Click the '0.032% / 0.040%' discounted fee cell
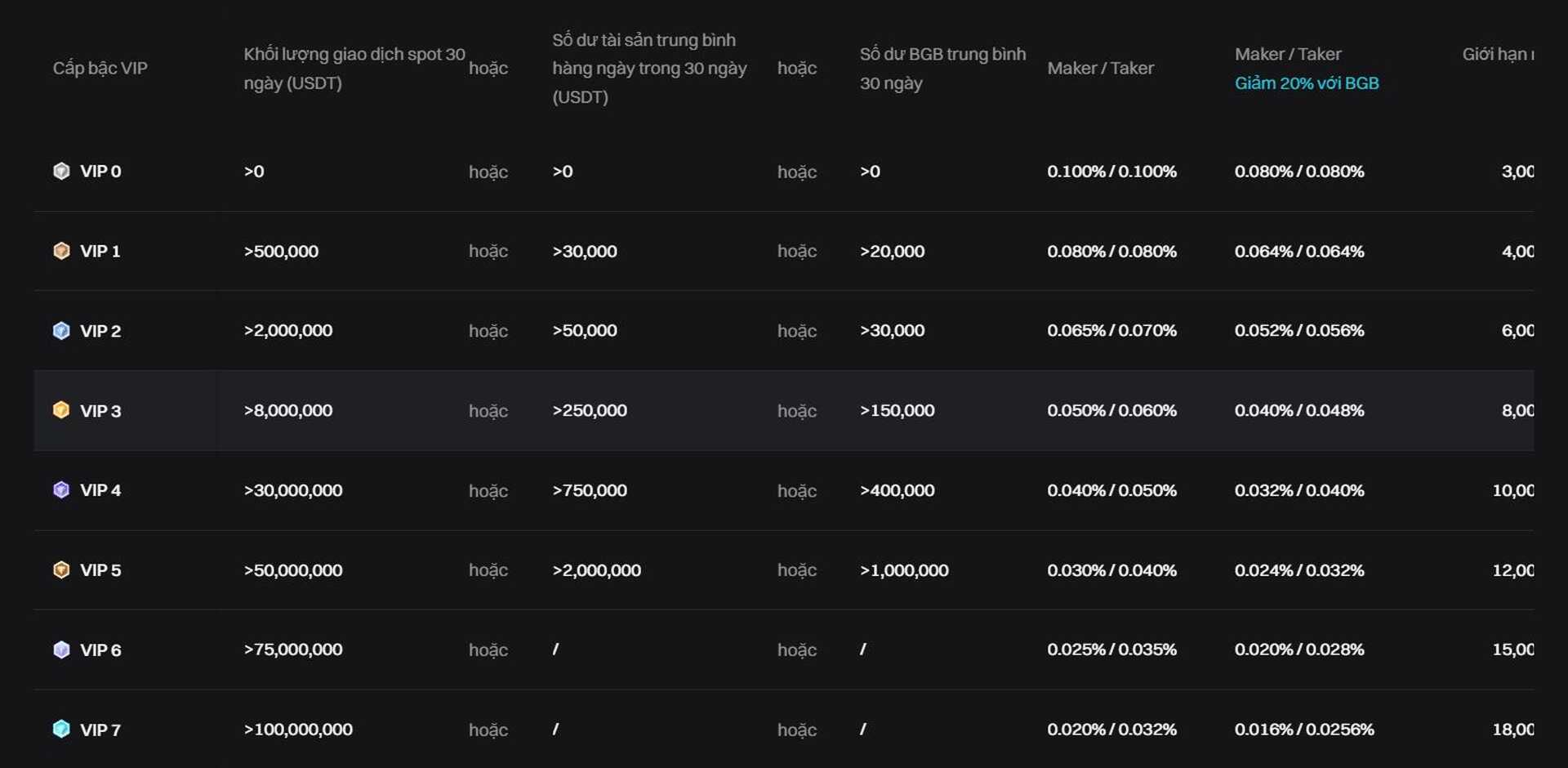Image resolution: width=1568 pixels, height=768 pixels. [x=1299, y=490]
